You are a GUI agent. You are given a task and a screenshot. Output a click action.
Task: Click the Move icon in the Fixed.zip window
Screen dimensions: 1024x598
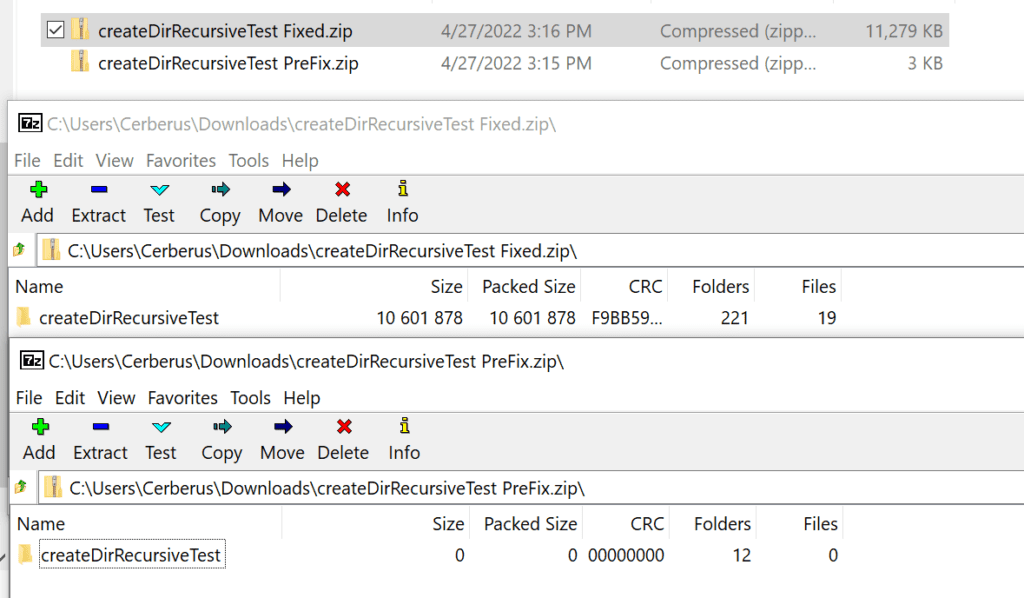pyautogui.click(x=280, y=199)
